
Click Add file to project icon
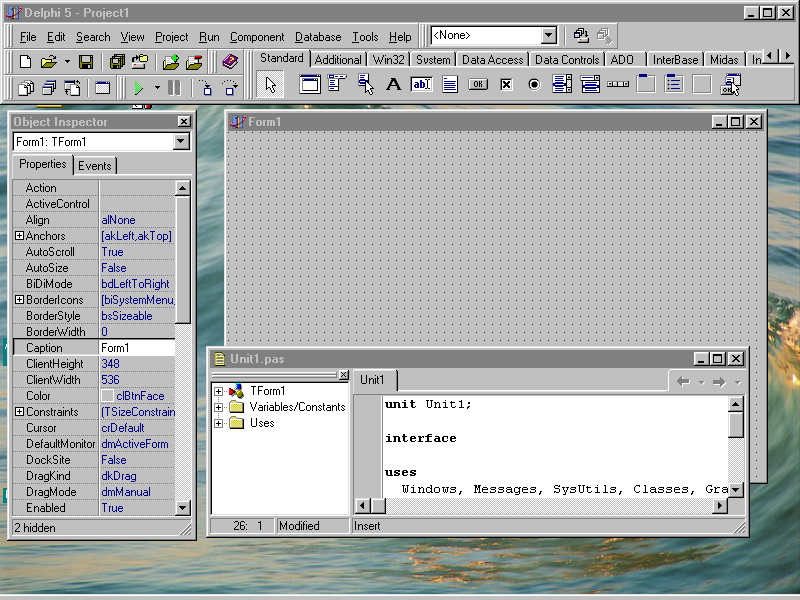(171, 62)
